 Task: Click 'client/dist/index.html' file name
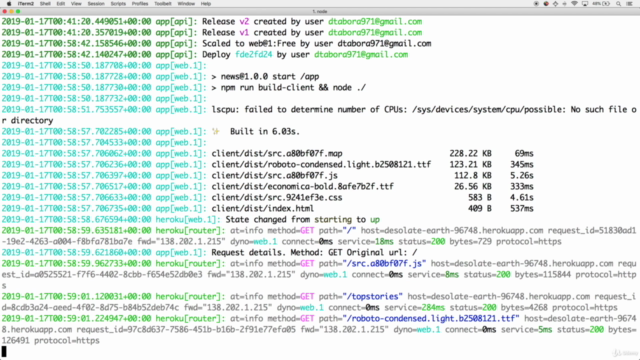click(262, 209)
